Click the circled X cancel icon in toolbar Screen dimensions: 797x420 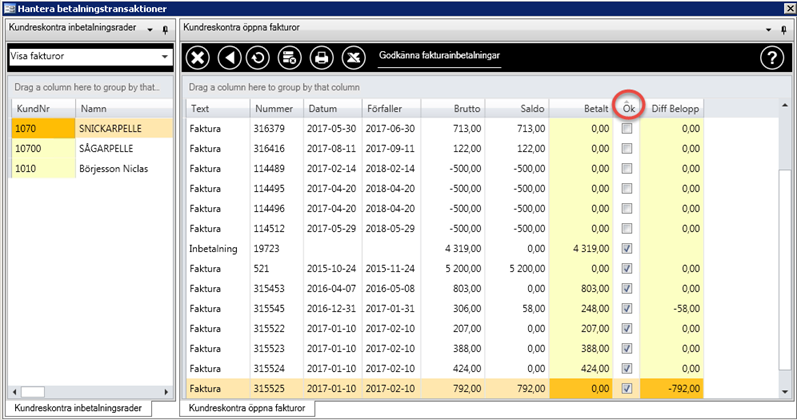click(198, 58)
